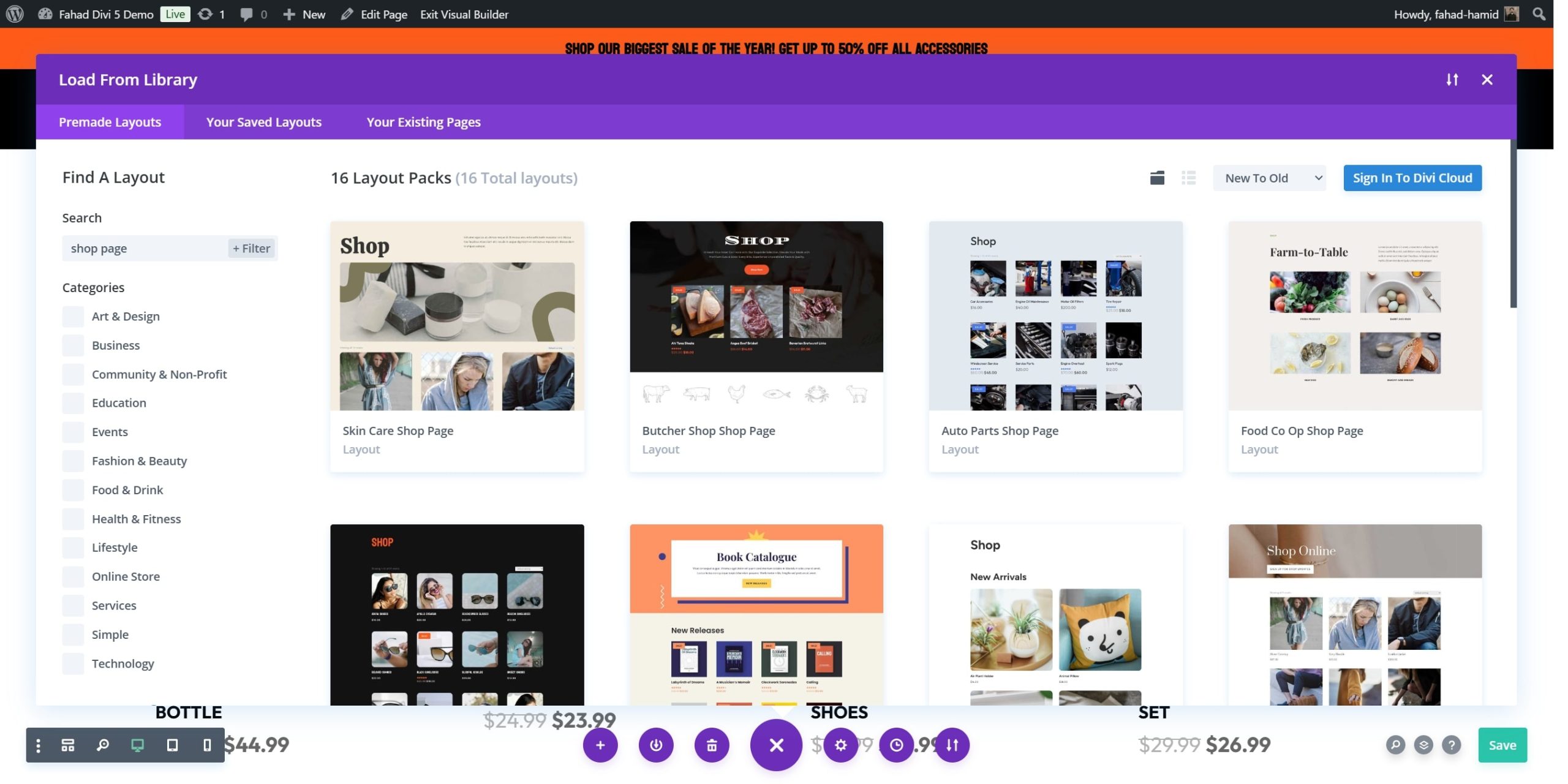The width and height of the screenshot is (1568, 784).
Task: Click the list view icon
Action: [x=1189, y=178]
